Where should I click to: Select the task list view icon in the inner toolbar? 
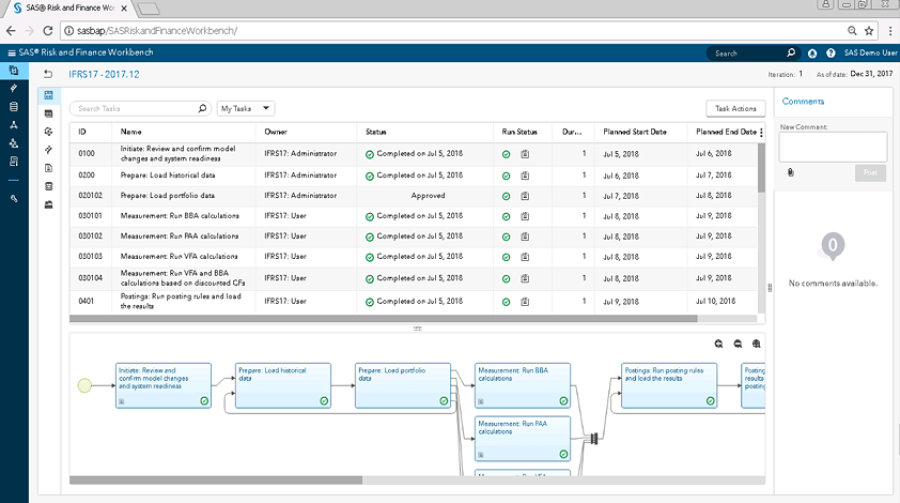49,95
